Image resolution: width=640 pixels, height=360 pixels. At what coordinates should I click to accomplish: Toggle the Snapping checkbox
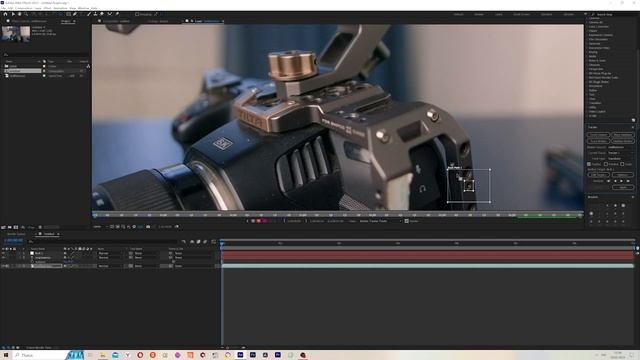tap(137, 14)
